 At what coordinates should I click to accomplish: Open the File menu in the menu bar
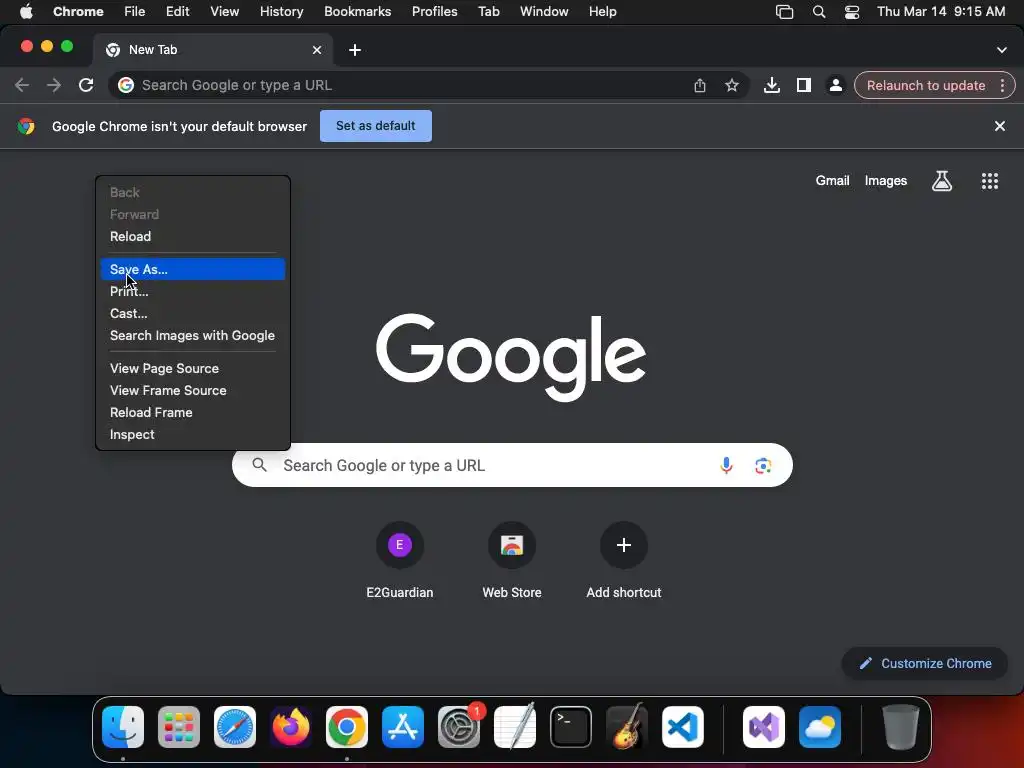(x=135, y=11)
